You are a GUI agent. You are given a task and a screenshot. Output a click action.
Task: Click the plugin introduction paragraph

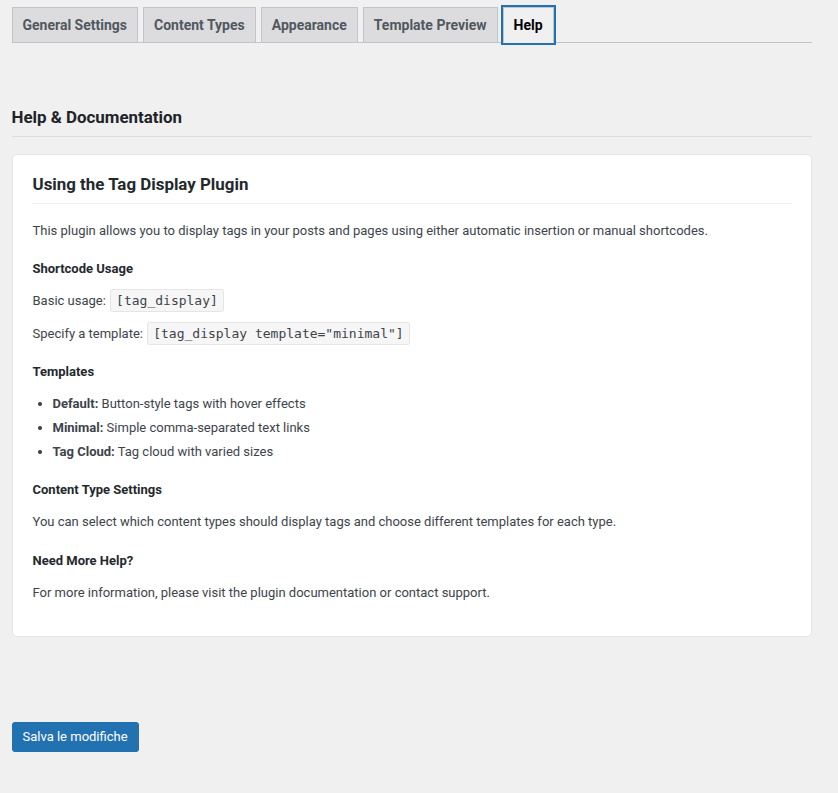[370, 231]
